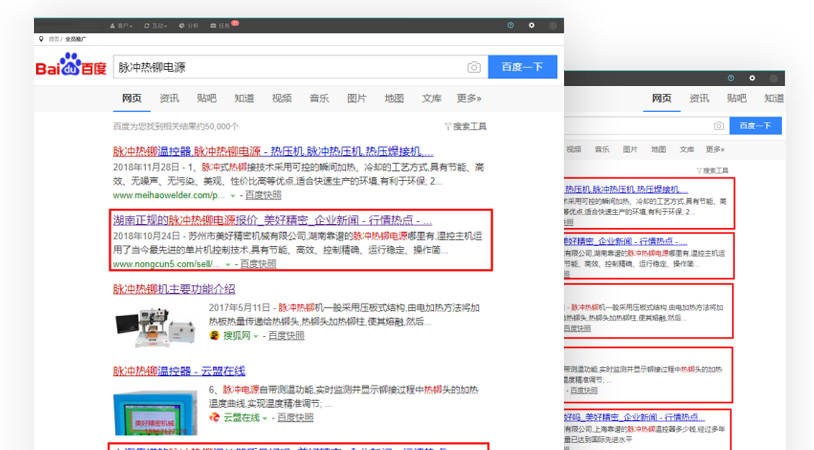
Task: Expand dropdown arrow beside 云盟在线
Action: click(265, 418)
